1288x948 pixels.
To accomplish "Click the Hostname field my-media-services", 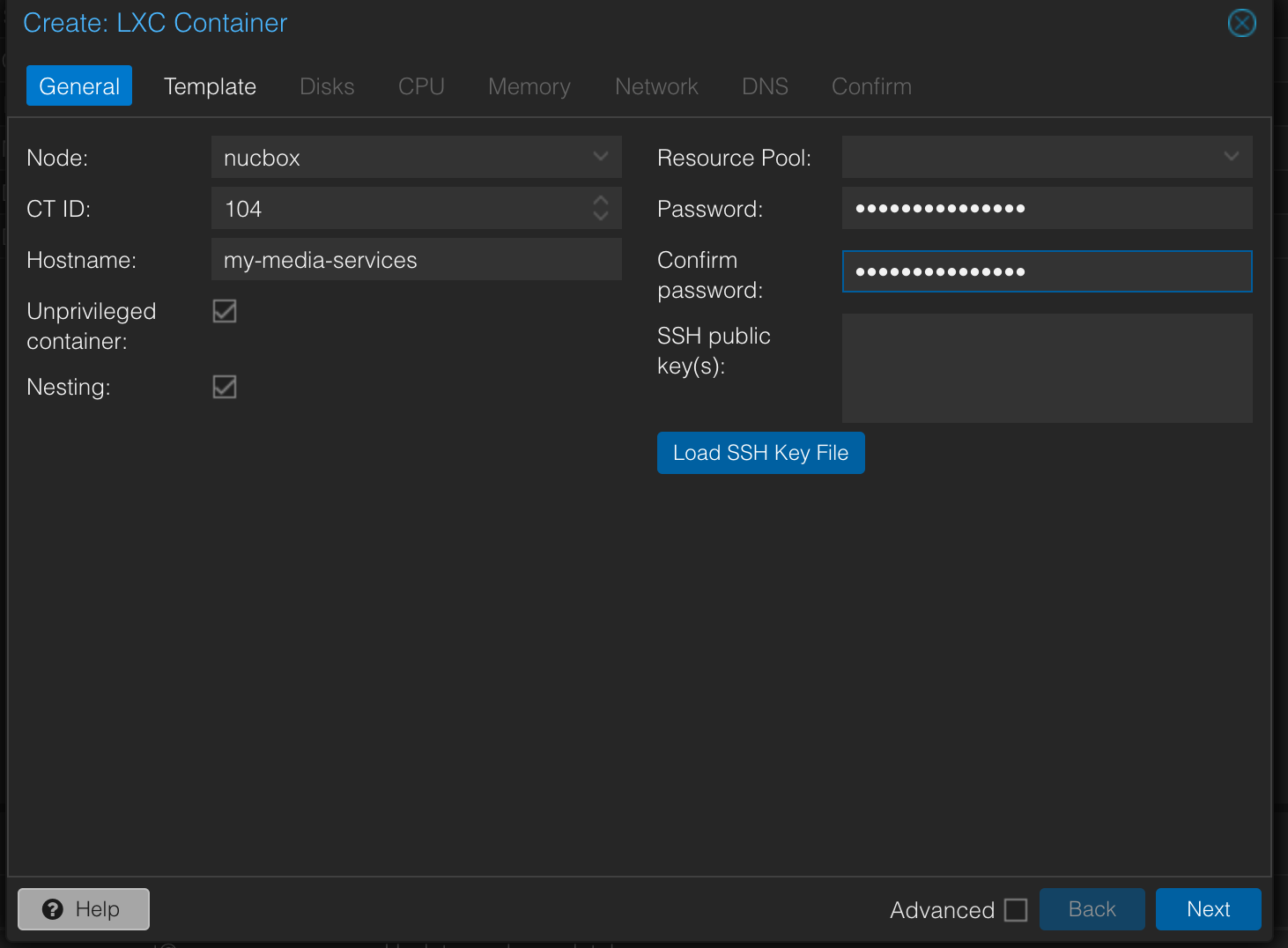I will (417, 259).
